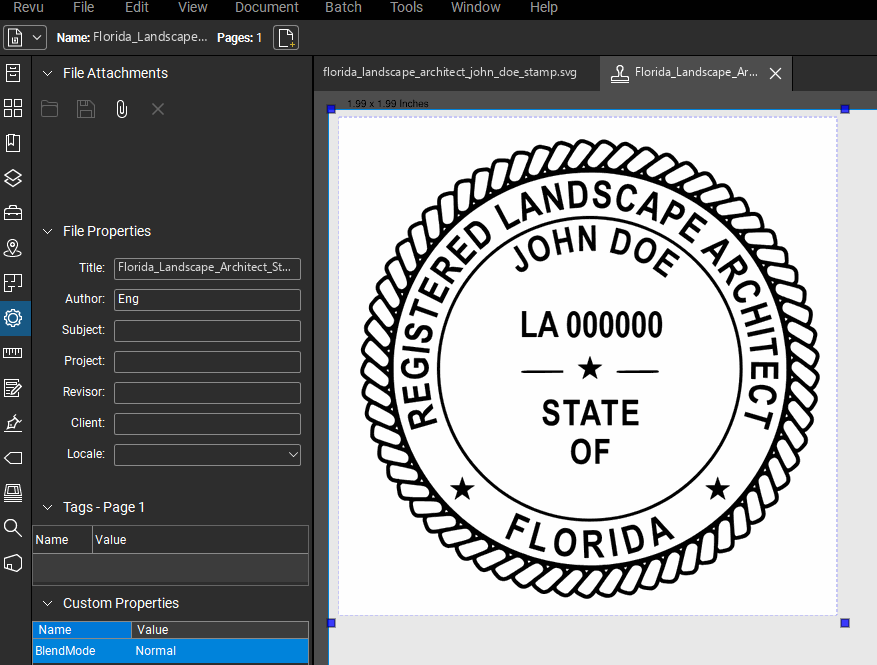Collapse the File Attachments section
This screenshot has width=877, height=665.
(48, 73)
